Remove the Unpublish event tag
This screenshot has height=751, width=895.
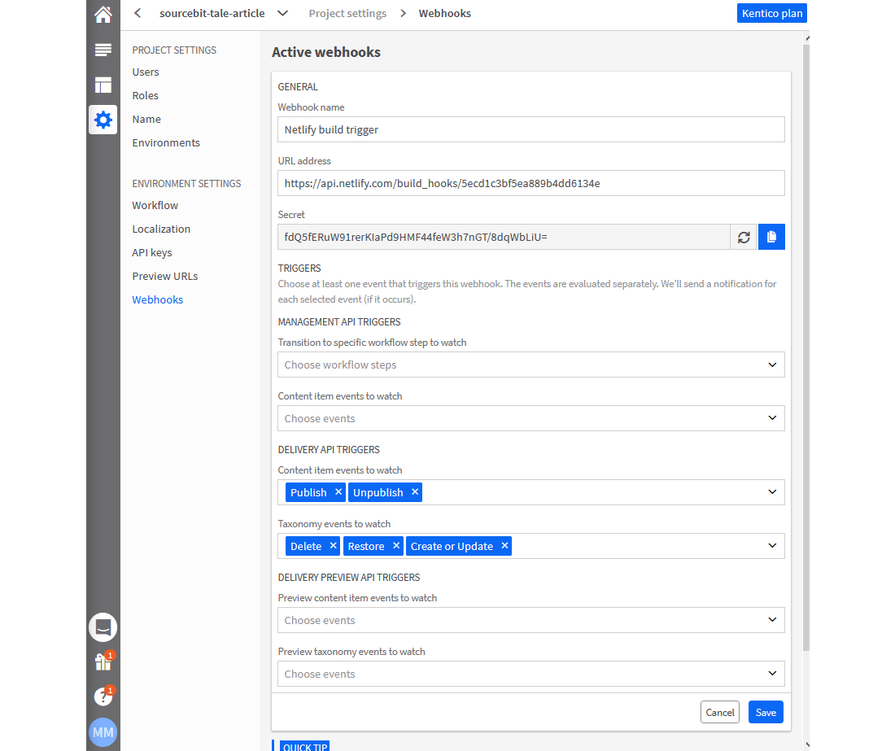point(415,492)
